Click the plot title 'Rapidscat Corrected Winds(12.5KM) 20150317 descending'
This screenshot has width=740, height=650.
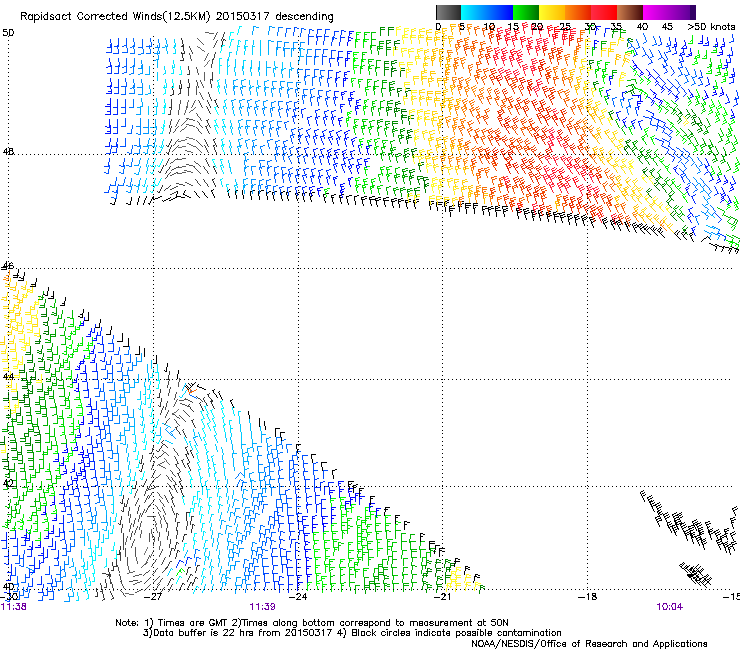[x=177, y=17]
